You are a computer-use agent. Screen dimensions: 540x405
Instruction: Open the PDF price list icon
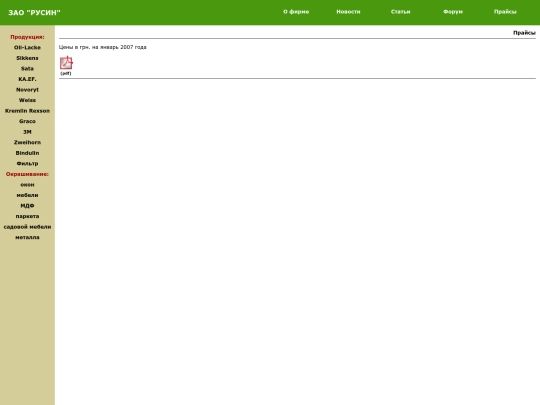pos(66,63)
